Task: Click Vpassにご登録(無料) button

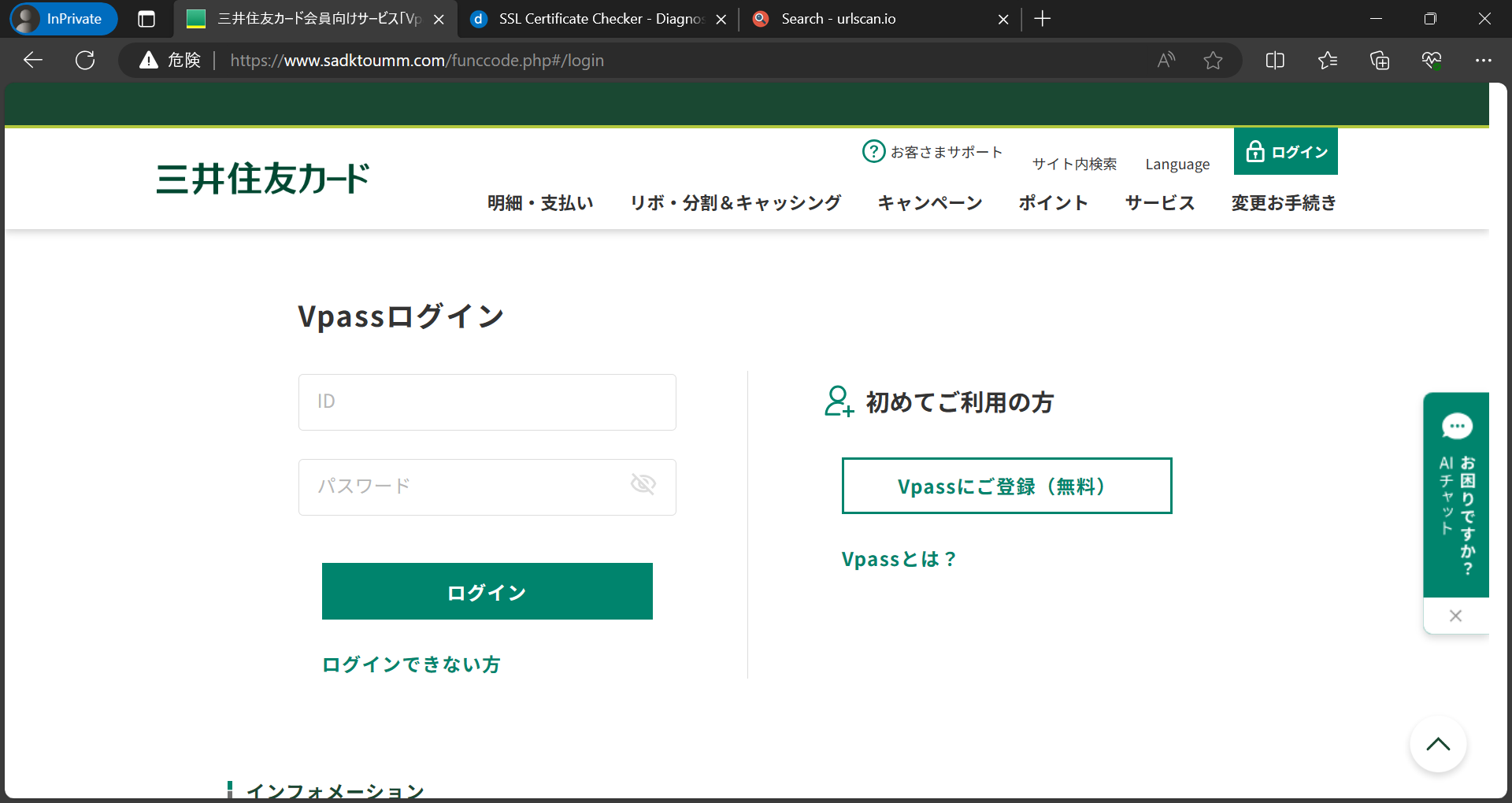Action: 1006,486
